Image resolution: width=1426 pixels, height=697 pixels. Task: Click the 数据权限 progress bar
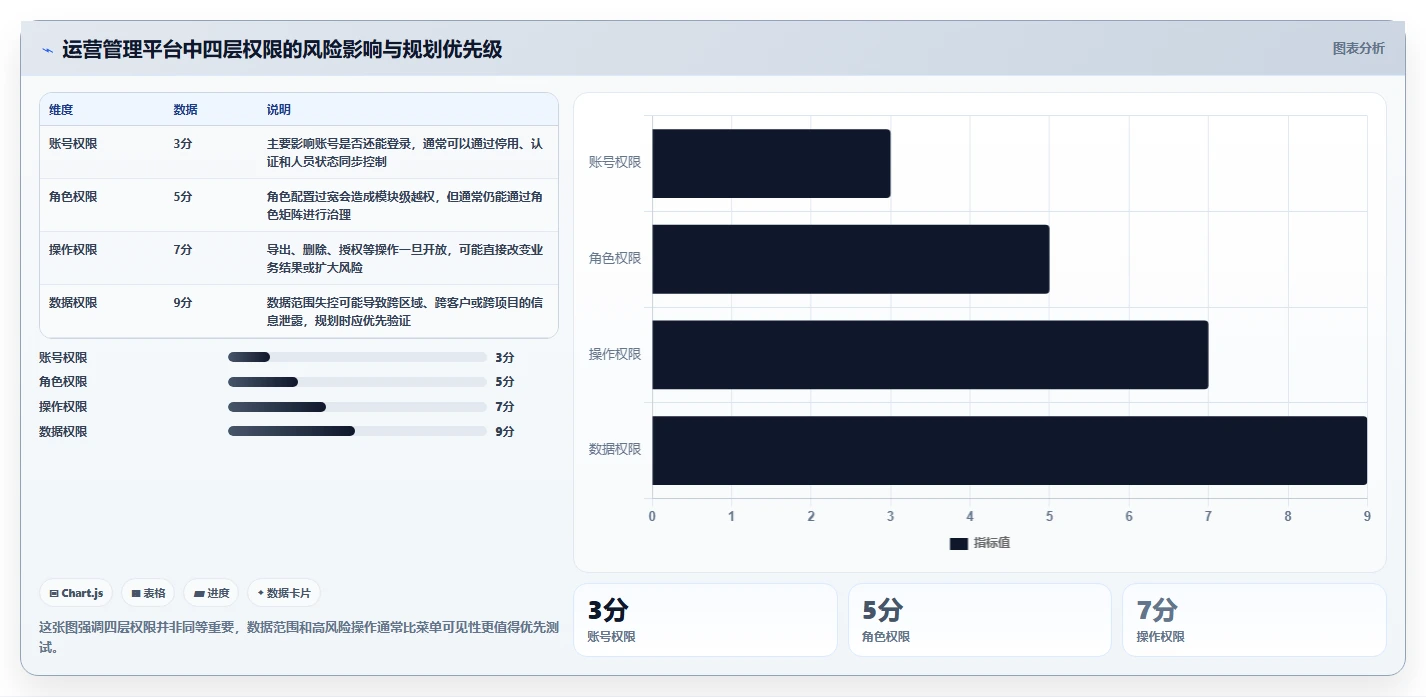coord(357,431)
